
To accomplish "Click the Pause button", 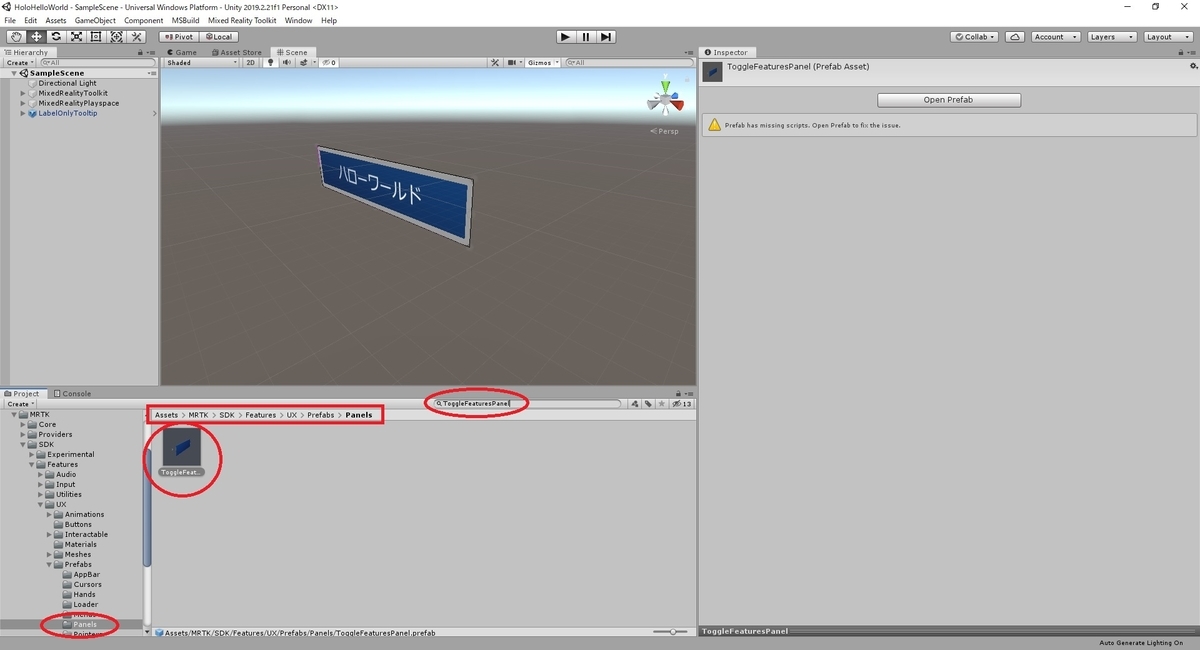I will [585, 37].
